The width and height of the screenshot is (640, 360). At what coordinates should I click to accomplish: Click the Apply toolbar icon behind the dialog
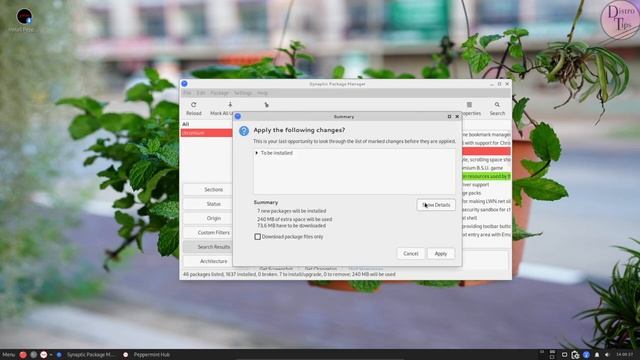pyautogui.click(x=266, y=105)
